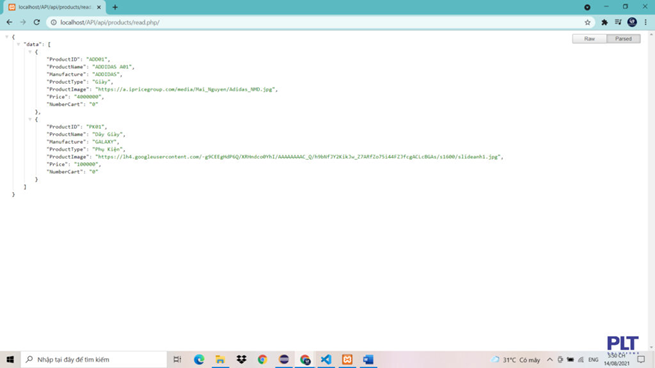Open a new tab with the plus button

pyautogui.click(x=115, y=7)
